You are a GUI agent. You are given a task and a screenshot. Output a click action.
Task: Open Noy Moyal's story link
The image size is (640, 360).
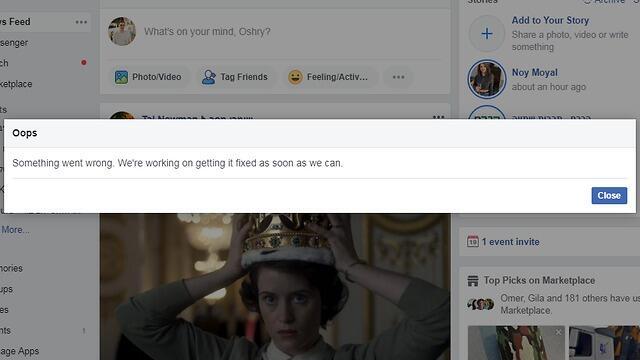click(x=534, y=73)
